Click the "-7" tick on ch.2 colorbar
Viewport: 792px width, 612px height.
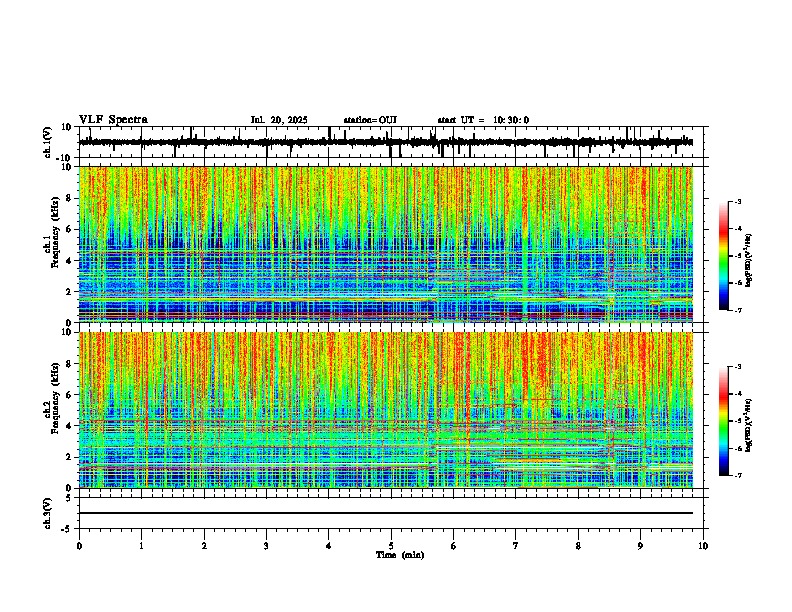737,475
